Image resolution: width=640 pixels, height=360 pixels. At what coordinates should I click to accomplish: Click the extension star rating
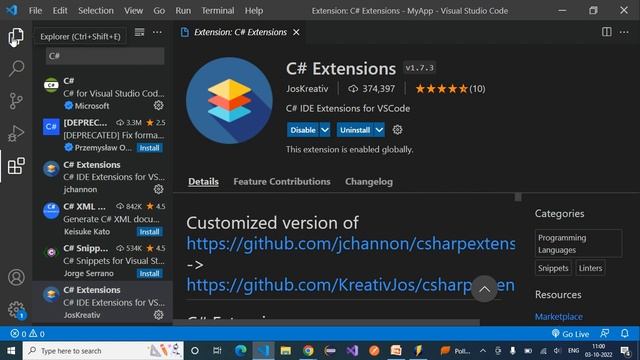tap(450, 89)
